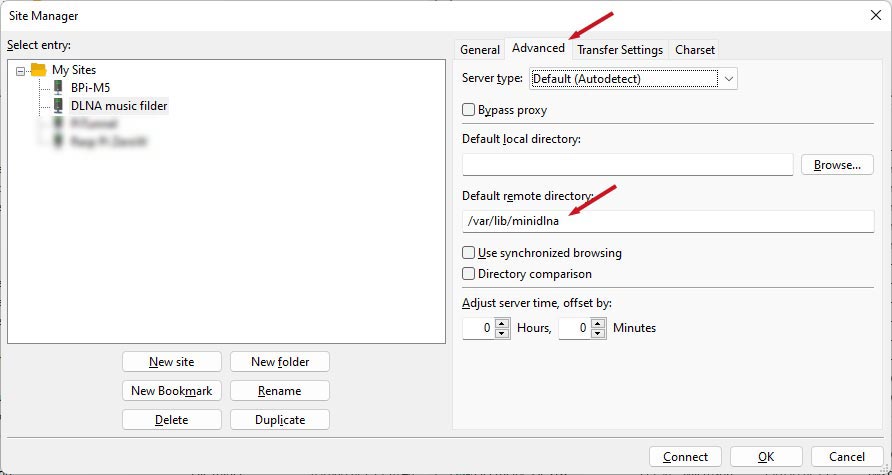Click the BPi-M5 server icon
This screenshot has width=892, height=475.
[58, 88]
